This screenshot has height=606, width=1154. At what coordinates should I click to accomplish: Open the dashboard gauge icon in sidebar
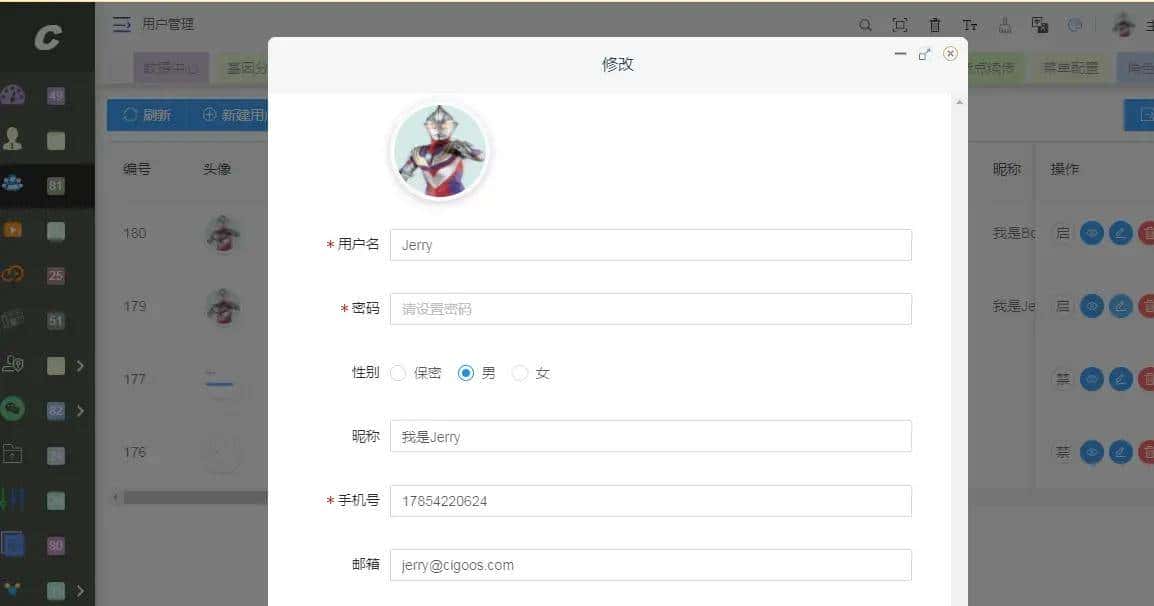pyautogui.click(x=13, y=95)
